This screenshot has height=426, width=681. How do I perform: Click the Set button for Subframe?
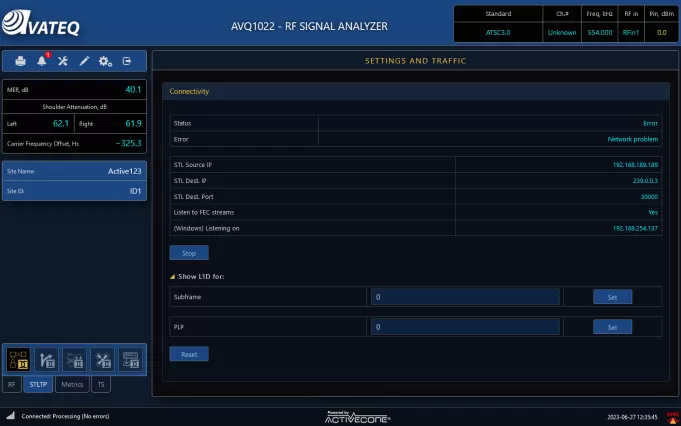(x=612, y=297)
